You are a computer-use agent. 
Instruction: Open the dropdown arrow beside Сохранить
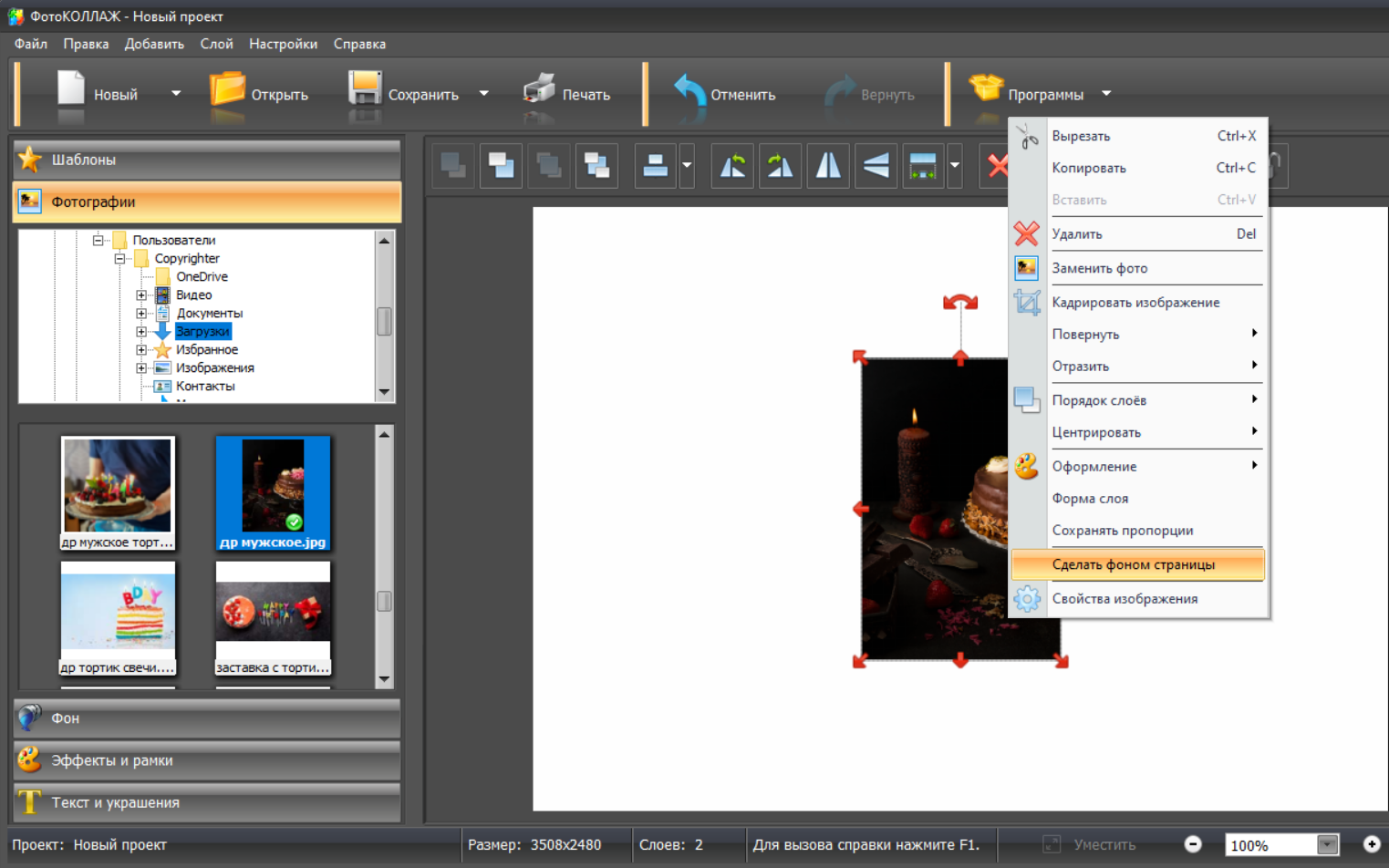(x=484, y=94)
